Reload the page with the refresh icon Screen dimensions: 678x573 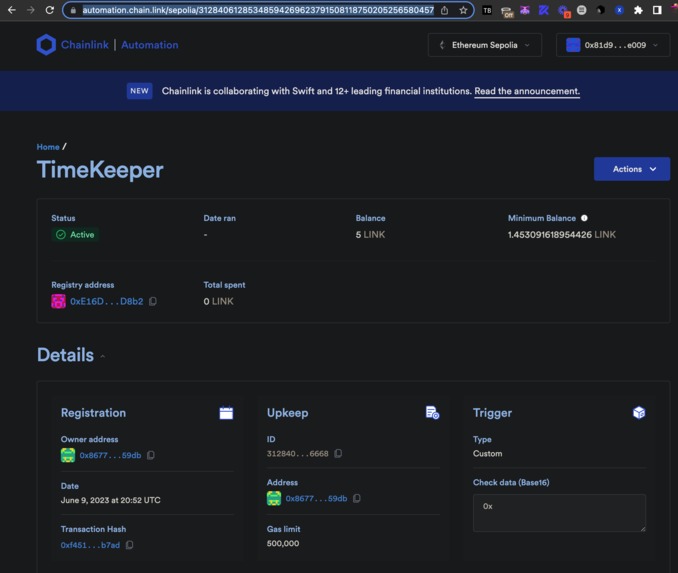(x=50, y=10)
